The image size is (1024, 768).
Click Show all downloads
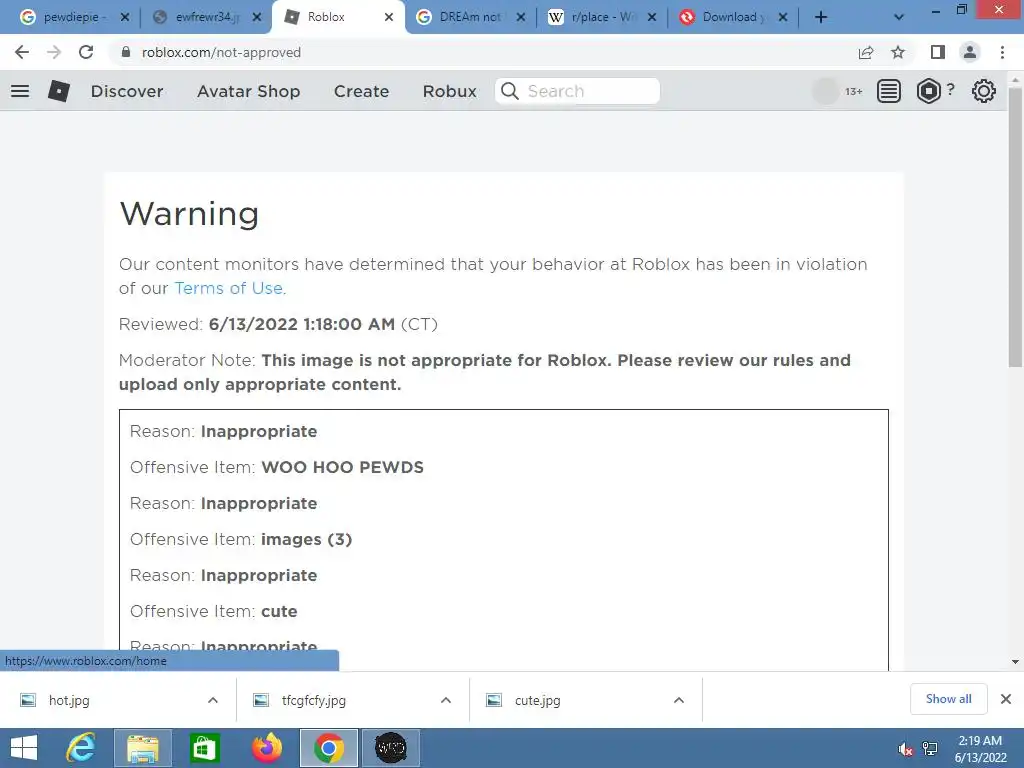(948, 699)
